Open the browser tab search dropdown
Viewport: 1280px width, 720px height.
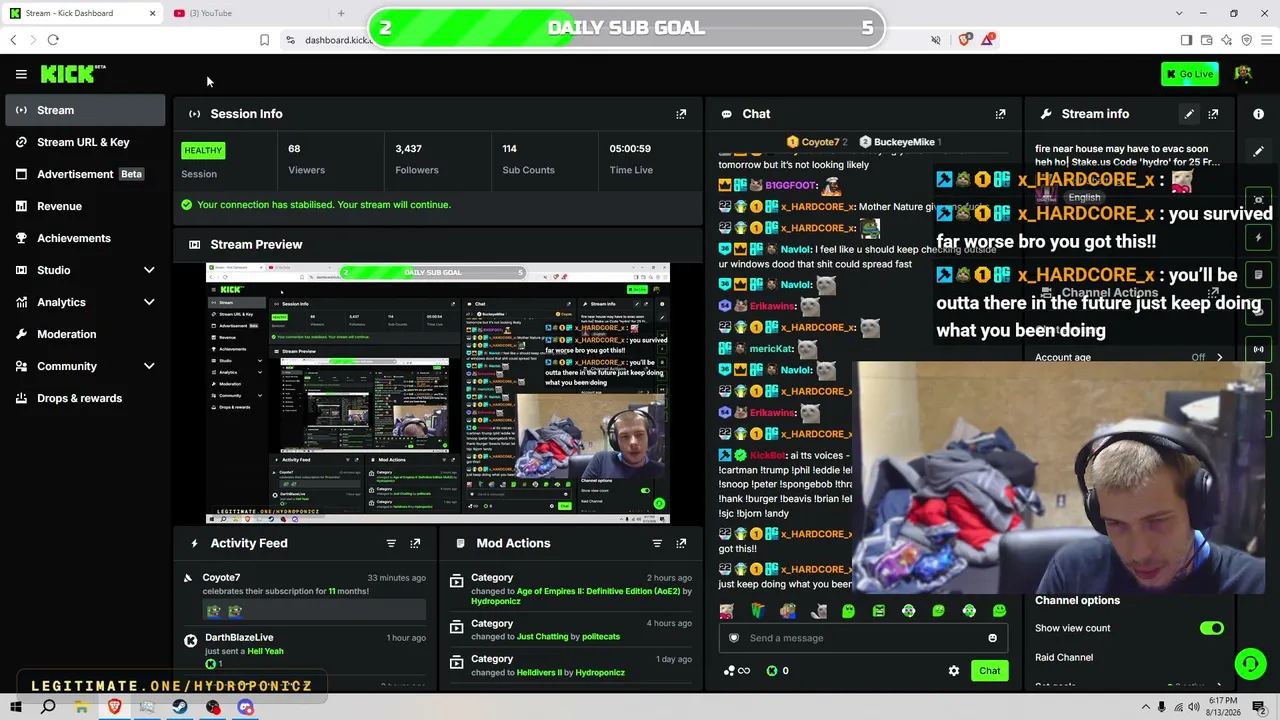point(1179,13)
